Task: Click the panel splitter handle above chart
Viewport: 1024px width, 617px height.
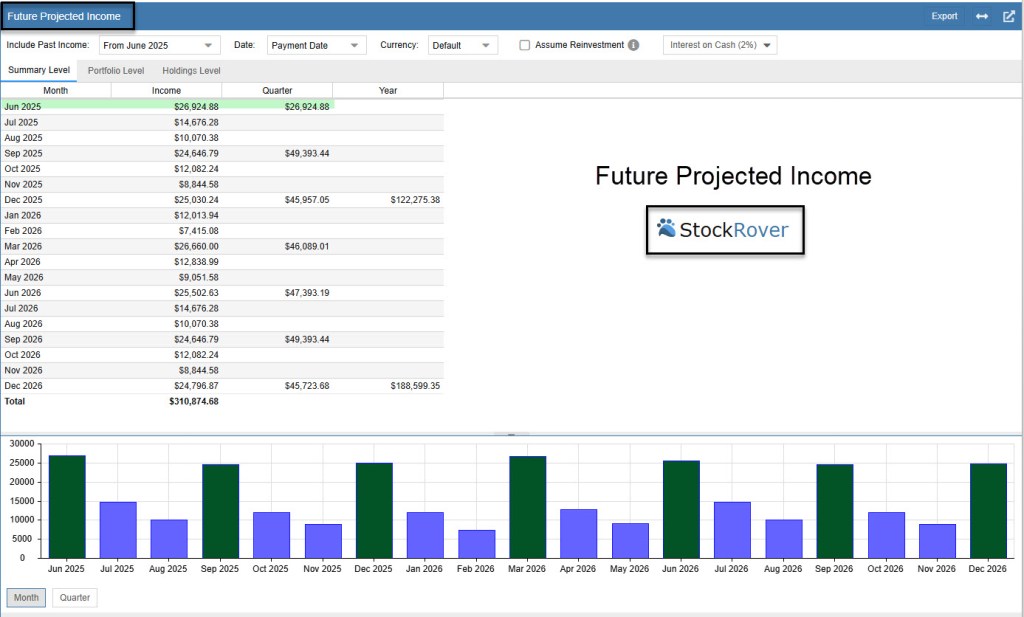Action: (511, 435)
